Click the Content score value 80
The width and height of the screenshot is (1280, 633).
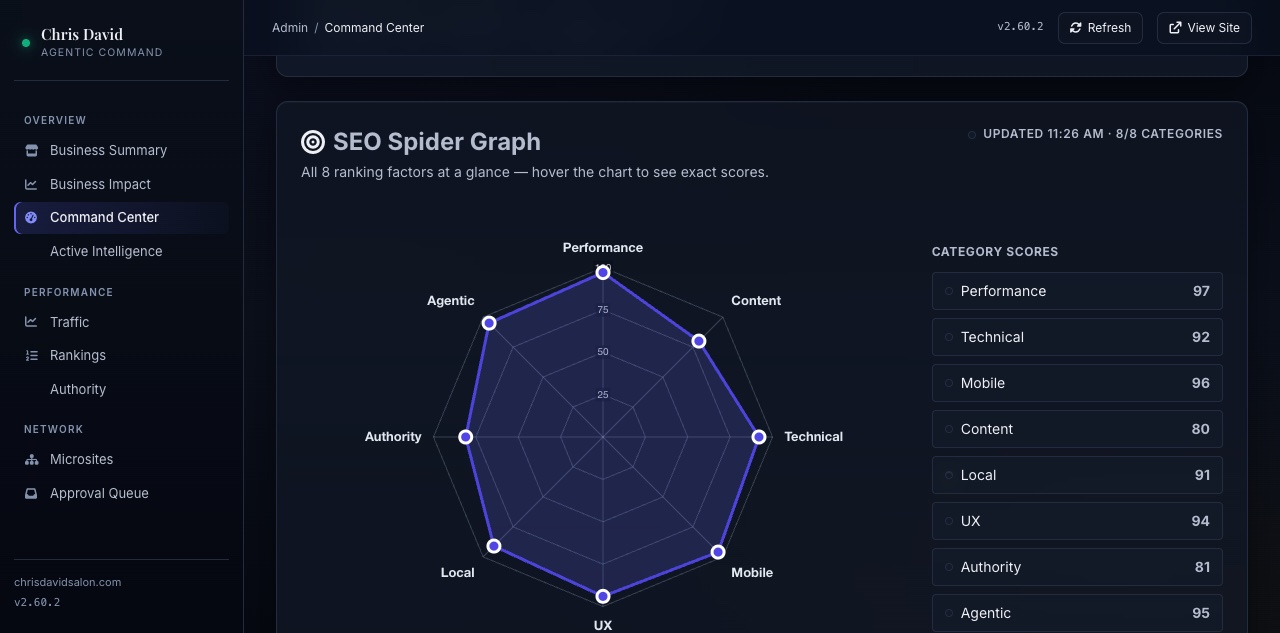[1200, 429]
